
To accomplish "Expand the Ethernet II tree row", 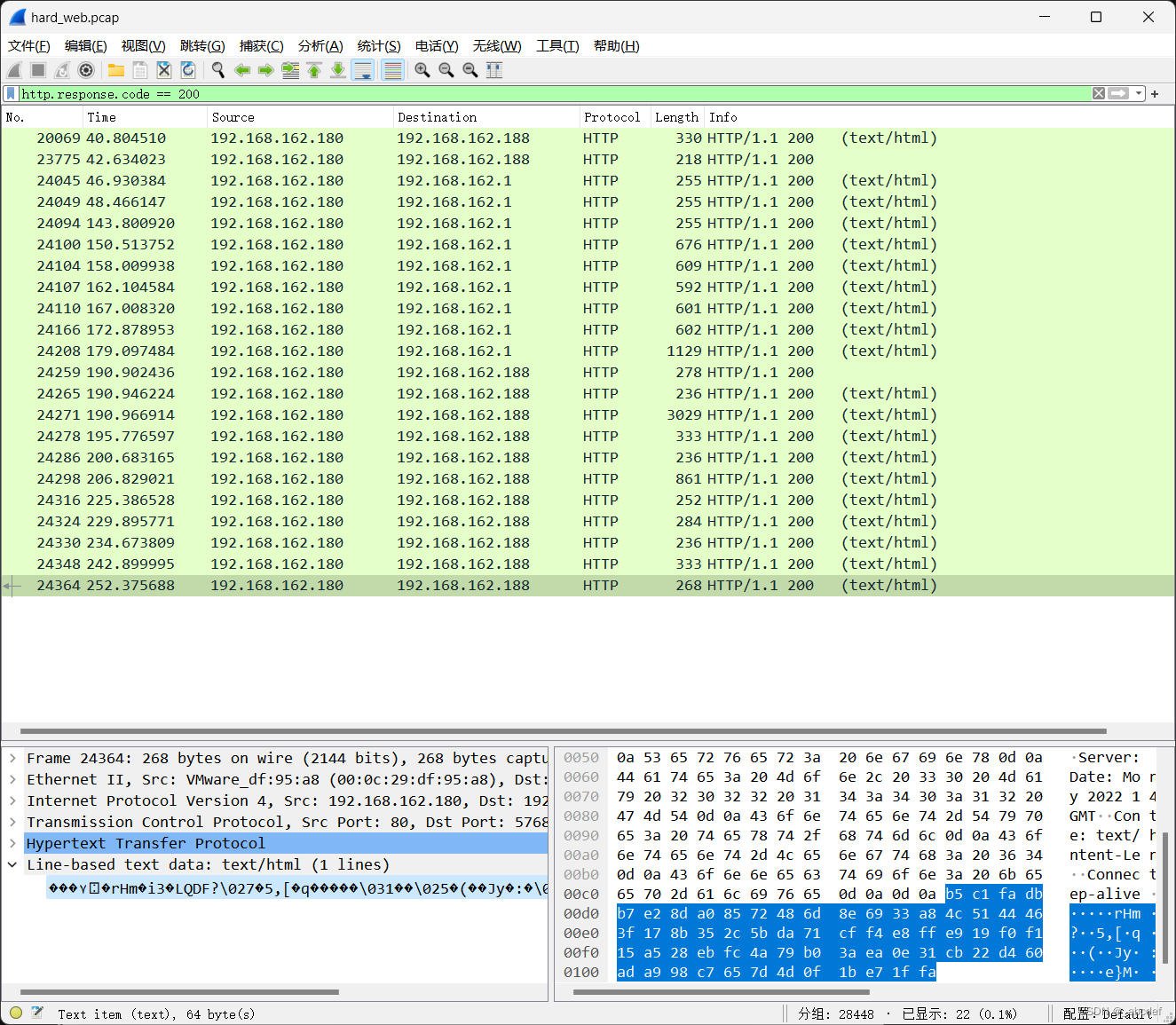I will tap(12, 779).
